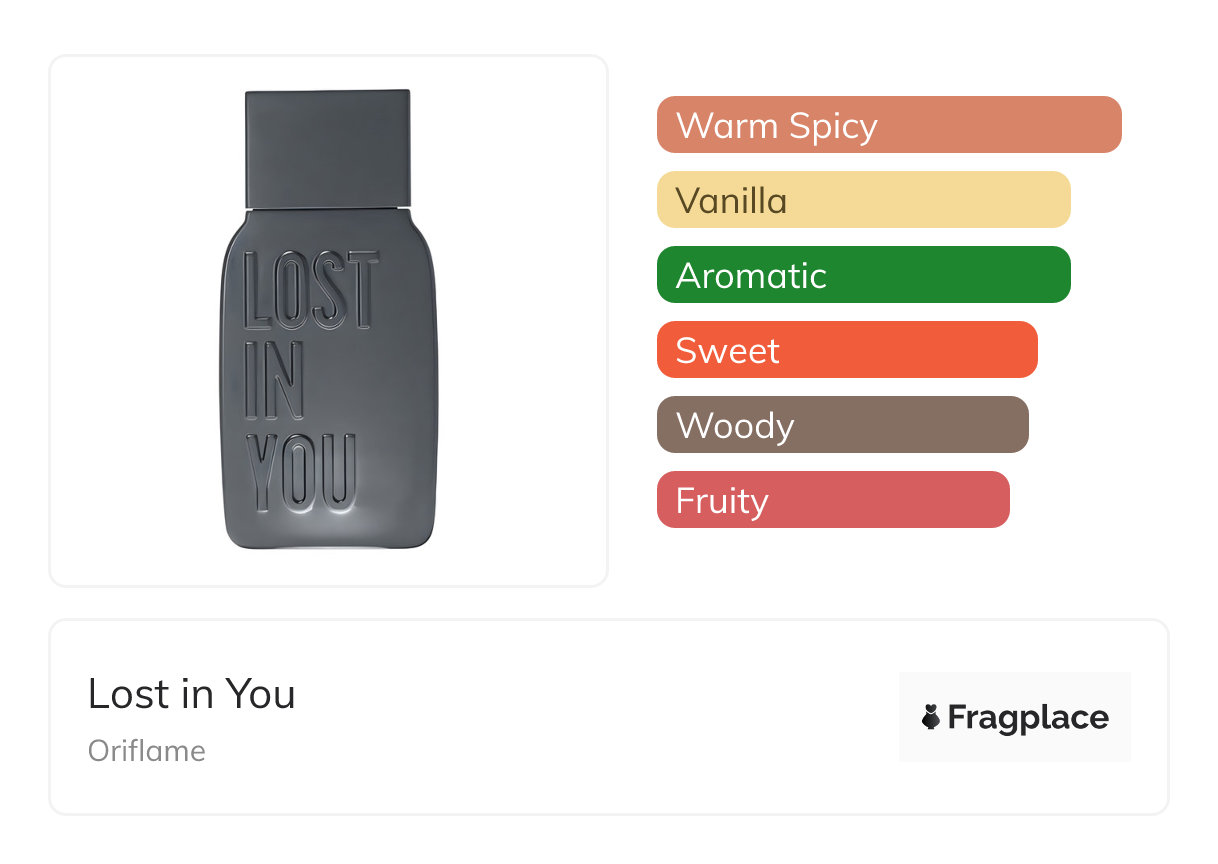Click the Warm Spicy label text
1218x864 pixels.
776,126
